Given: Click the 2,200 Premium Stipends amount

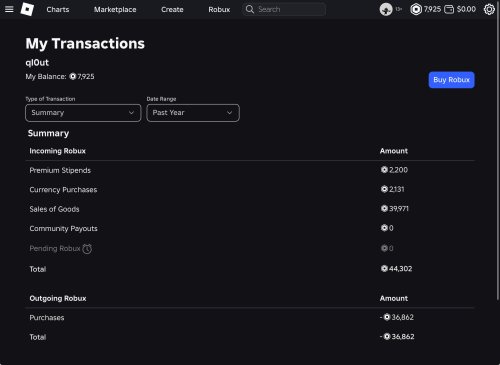Looking at the screenshot, I should 394,170.
